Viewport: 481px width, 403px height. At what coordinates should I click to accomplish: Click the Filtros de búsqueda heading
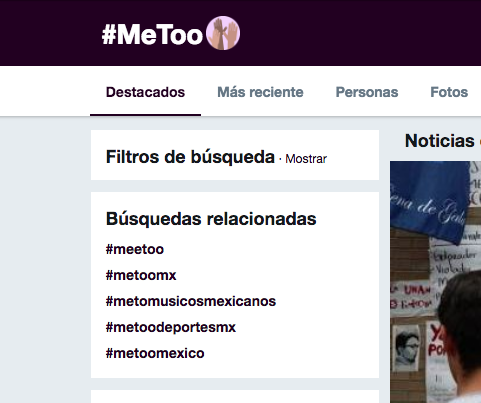click(190, 157)
